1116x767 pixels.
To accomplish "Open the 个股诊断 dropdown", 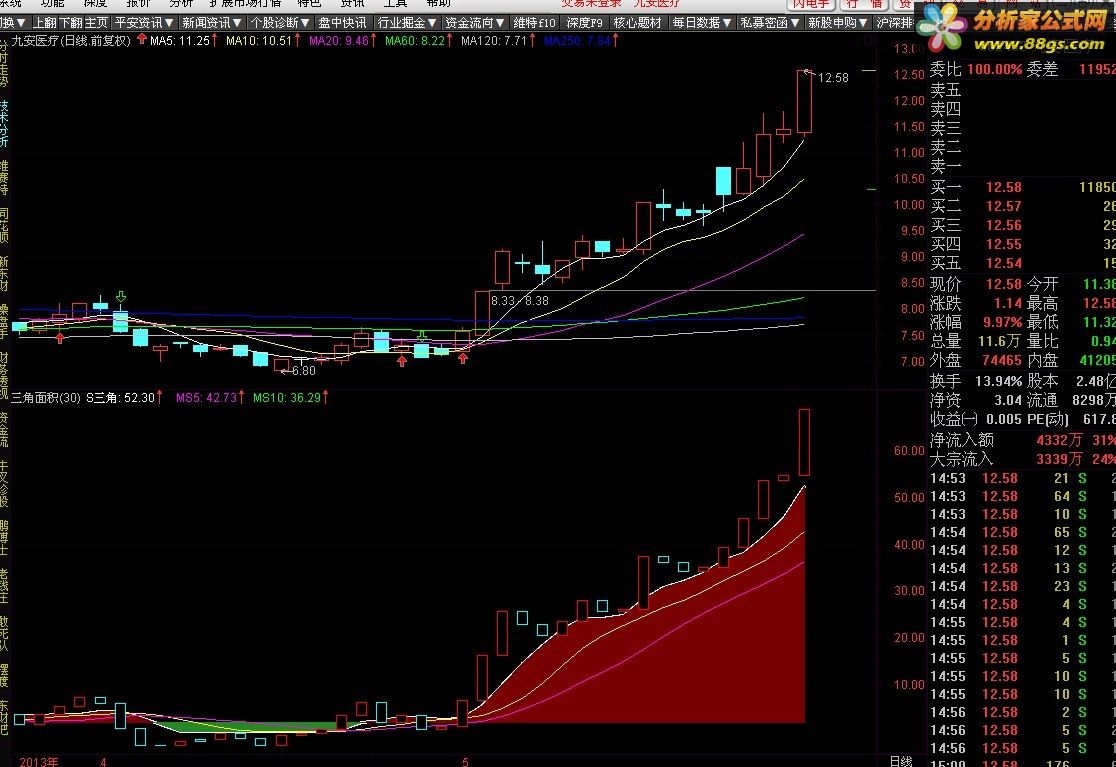I will click(280, 23).
